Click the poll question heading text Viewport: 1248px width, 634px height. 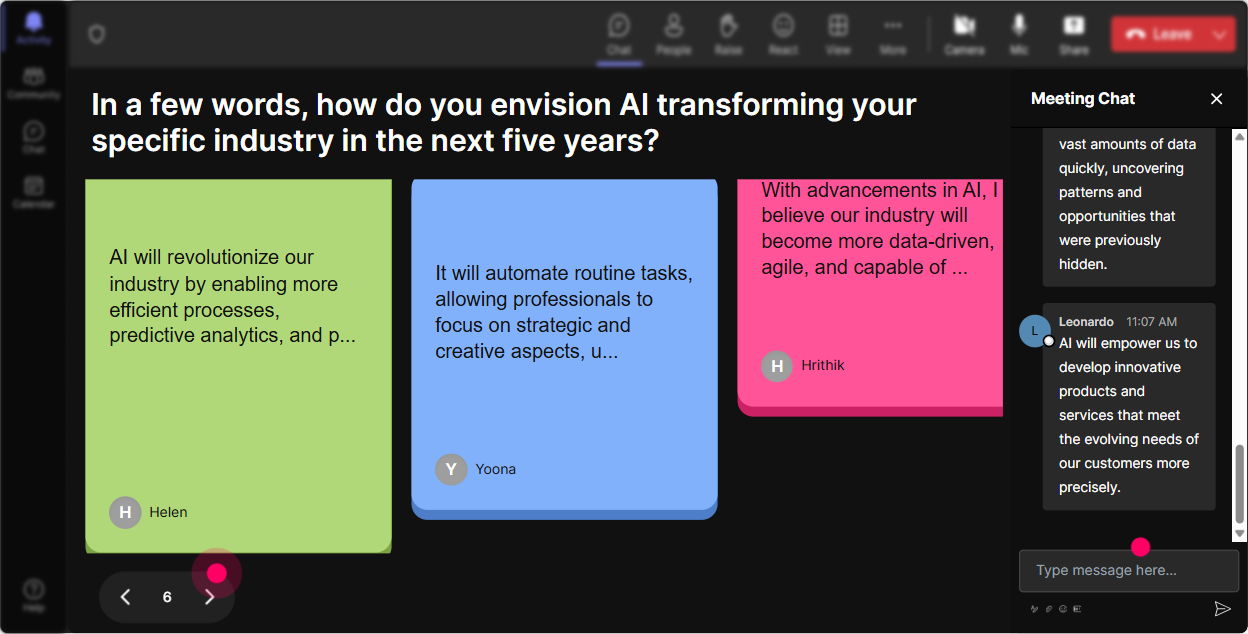pyautogui.click(x=504, y=122)
